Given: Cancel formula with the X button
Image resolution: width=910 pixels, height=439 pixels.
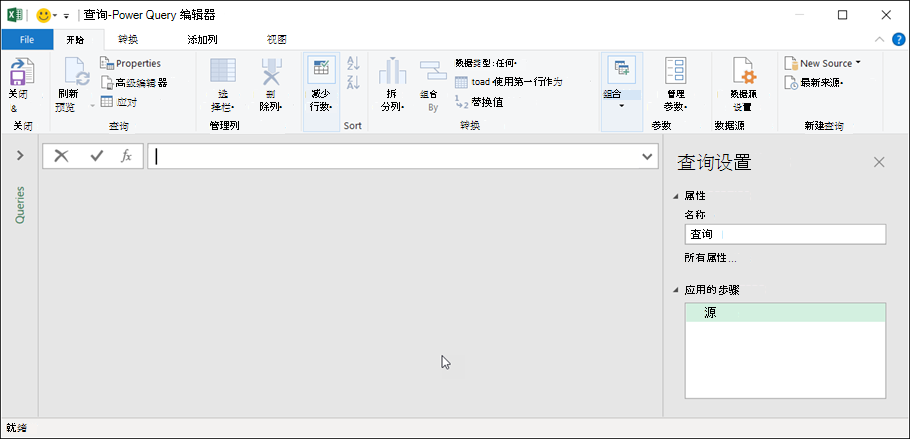Looking at the screenshot, I should (x=62, y=156).
